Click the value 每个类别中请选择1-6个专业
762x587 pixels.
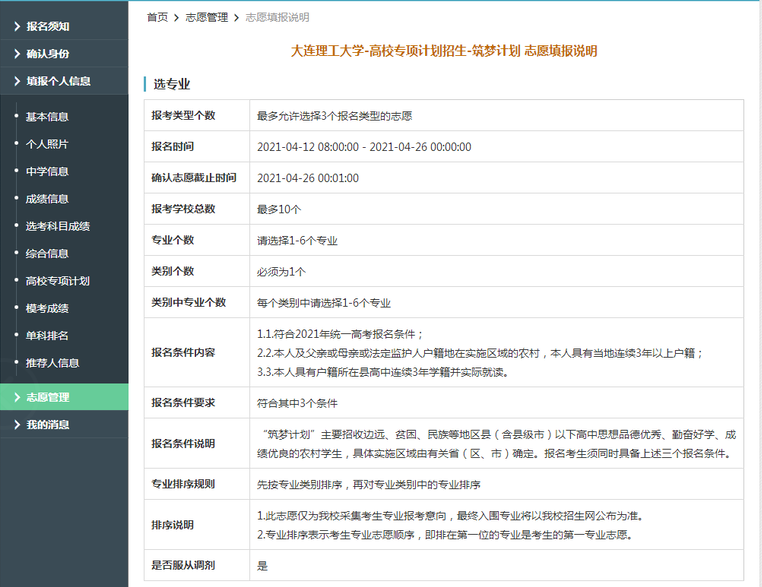click(x=324, y=303)
